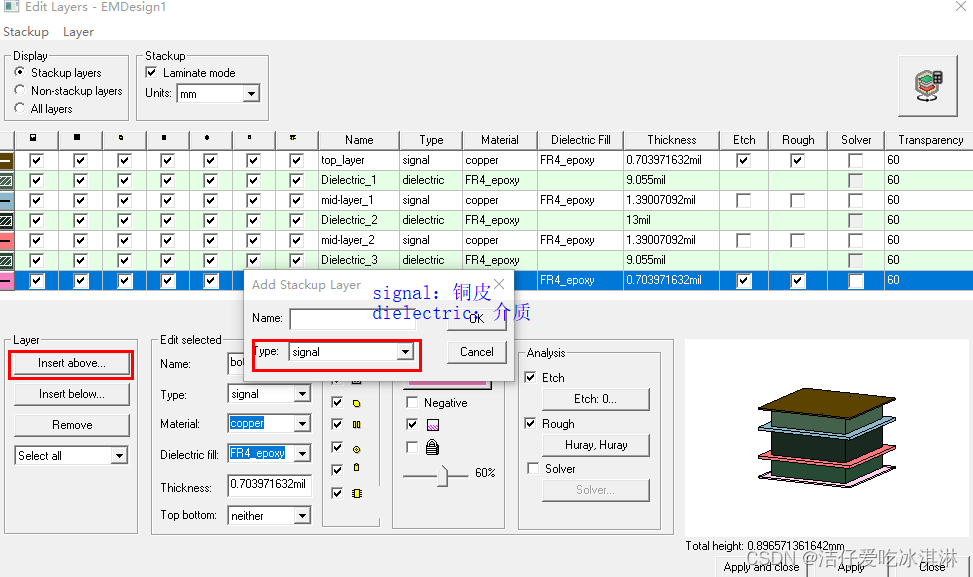Click the 3D stackup preview image

pyautogui.click(x=827, y=437)
